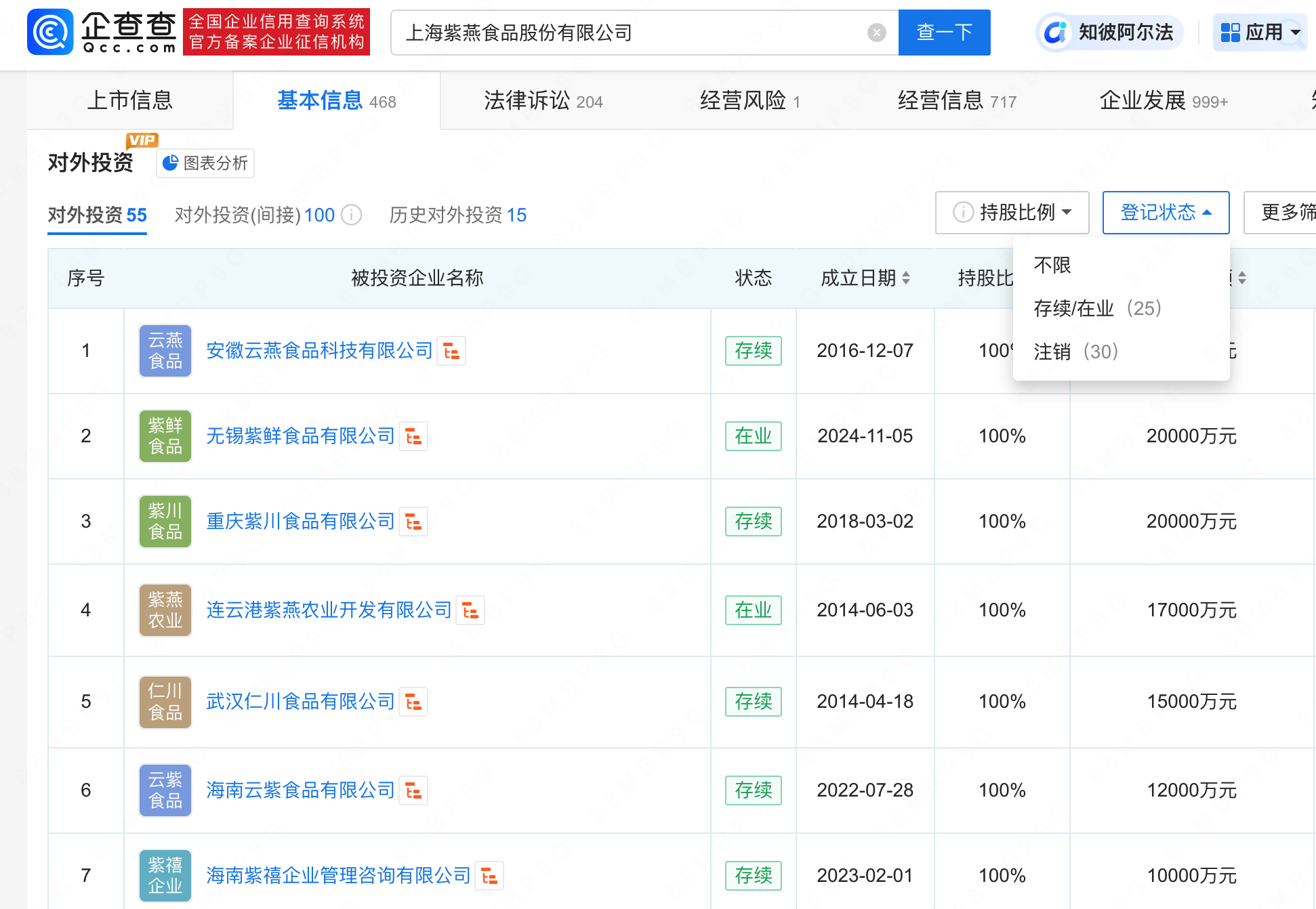
Task: Click the 紫川食品 company logo thumbnail
Action: (165, 522)
